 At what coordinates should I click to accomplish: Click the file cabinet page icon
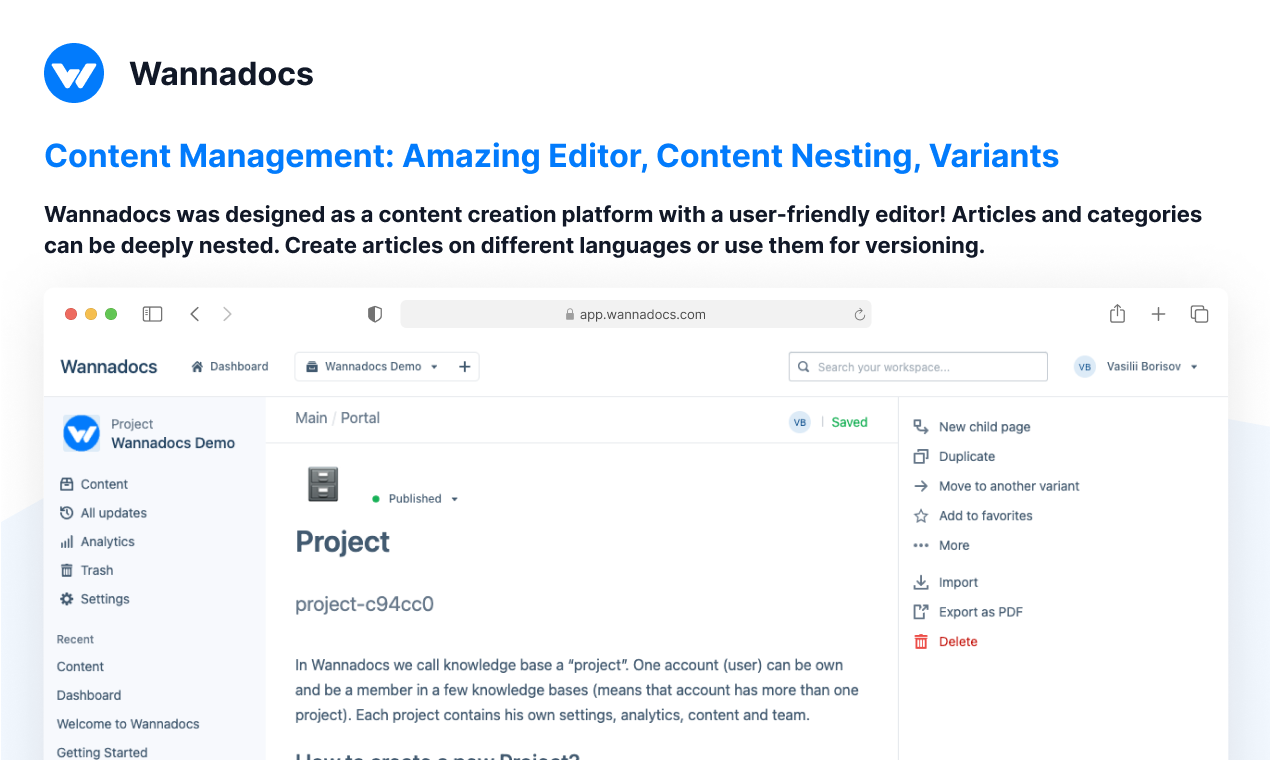click(x=323, y=485)
